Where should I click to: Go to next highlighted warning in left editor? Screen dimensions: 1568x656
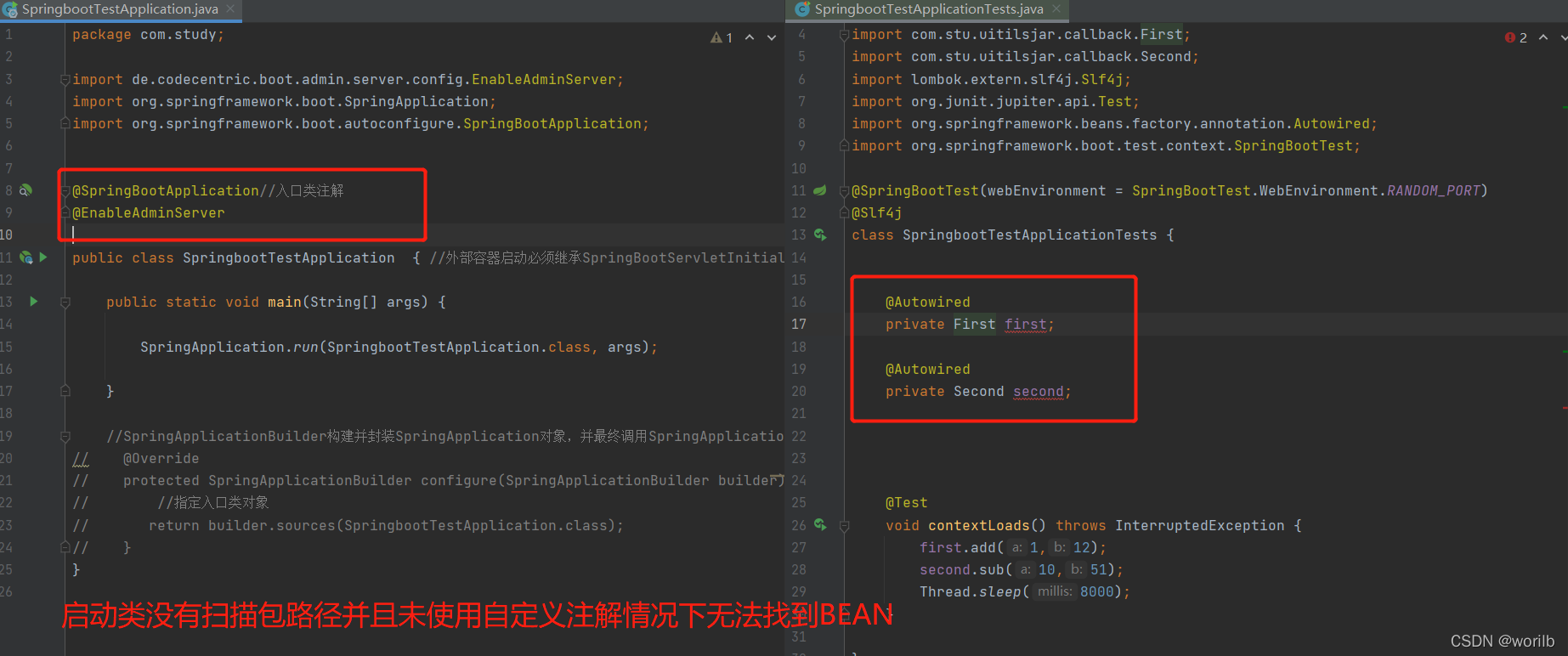pos(772,37)
